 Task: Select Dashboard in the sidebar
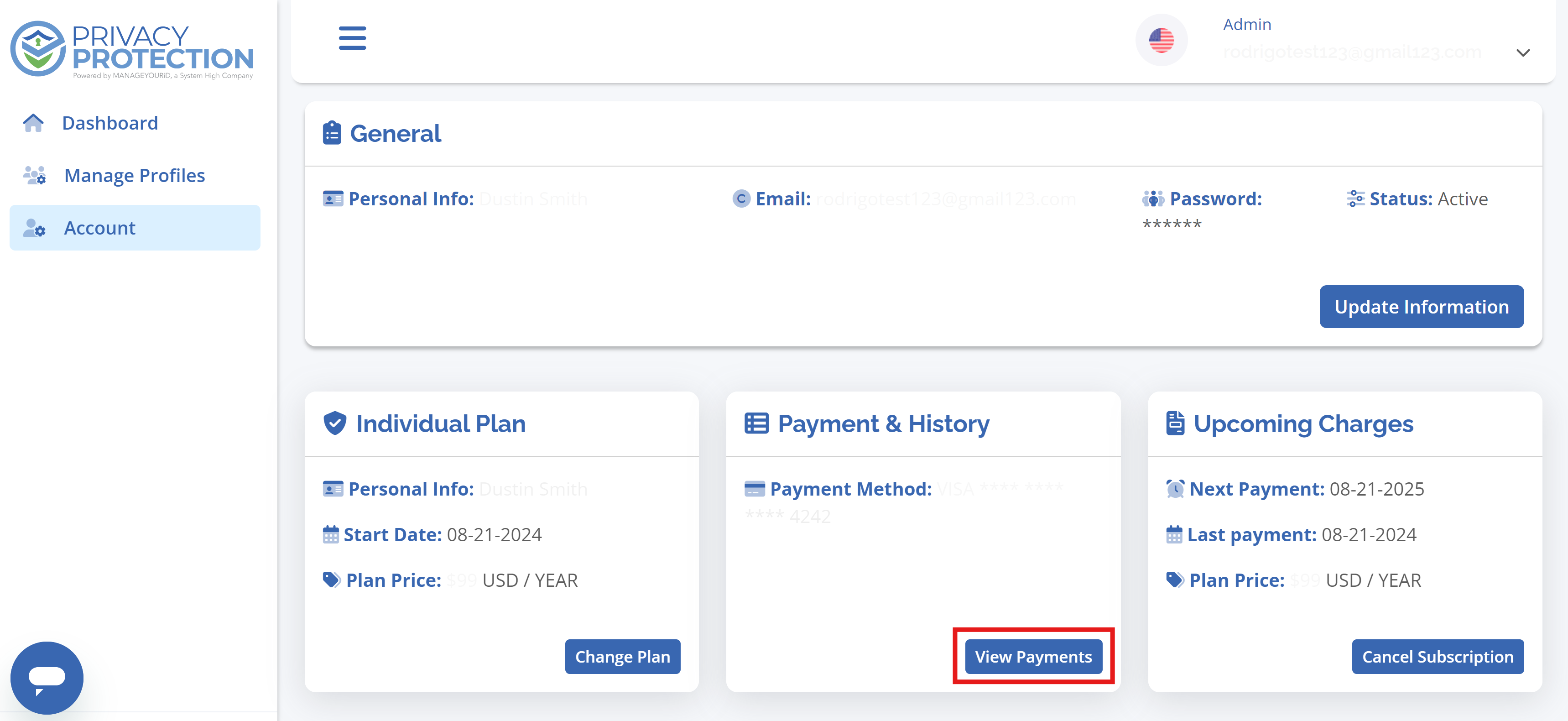[110, 122]
